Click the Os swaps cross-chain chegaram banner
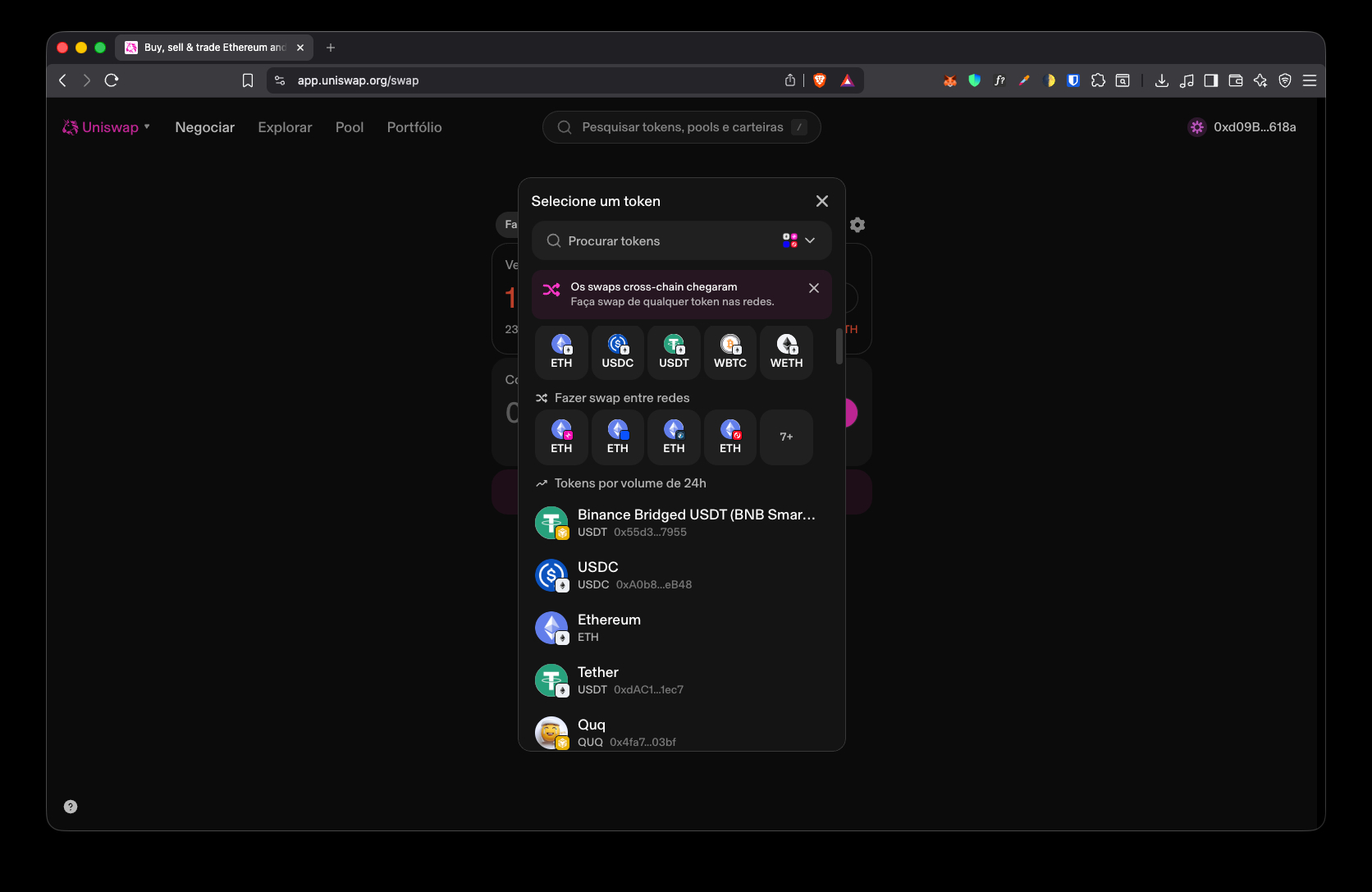This screenshot has height=892, width=1372. pos(682,295)
